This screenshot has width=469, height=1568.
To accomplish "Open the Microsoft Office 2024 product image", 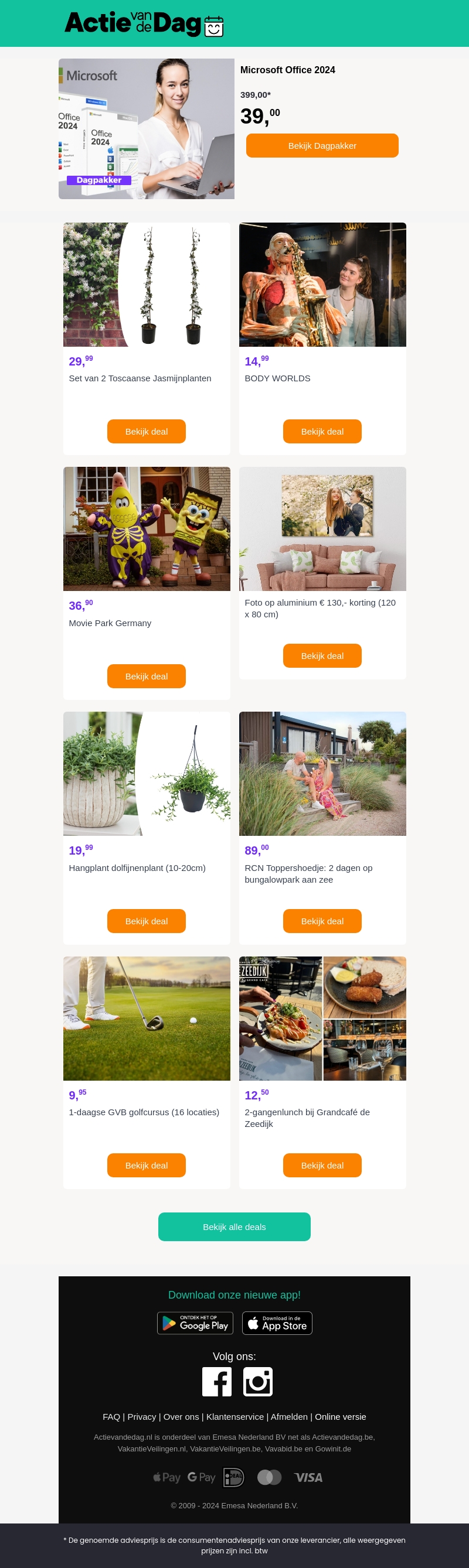I will (x=146, y=128).
